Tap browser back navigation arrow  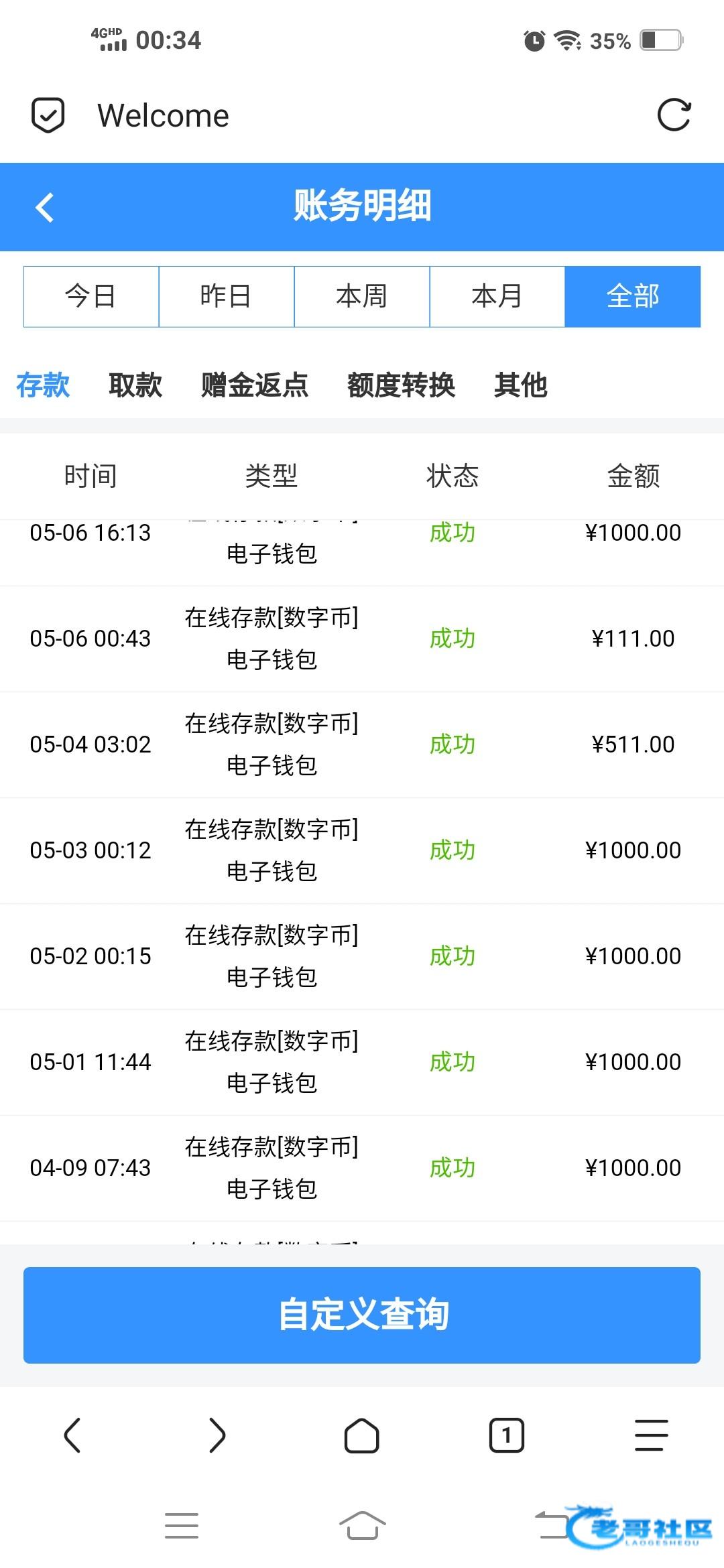72,1435
